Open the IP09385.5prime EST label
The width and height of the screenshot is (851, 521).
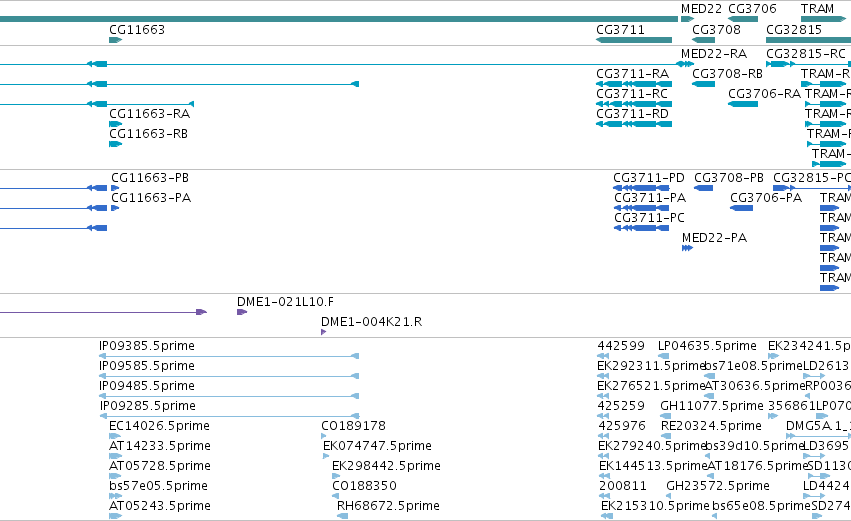[x=147, y=346]
